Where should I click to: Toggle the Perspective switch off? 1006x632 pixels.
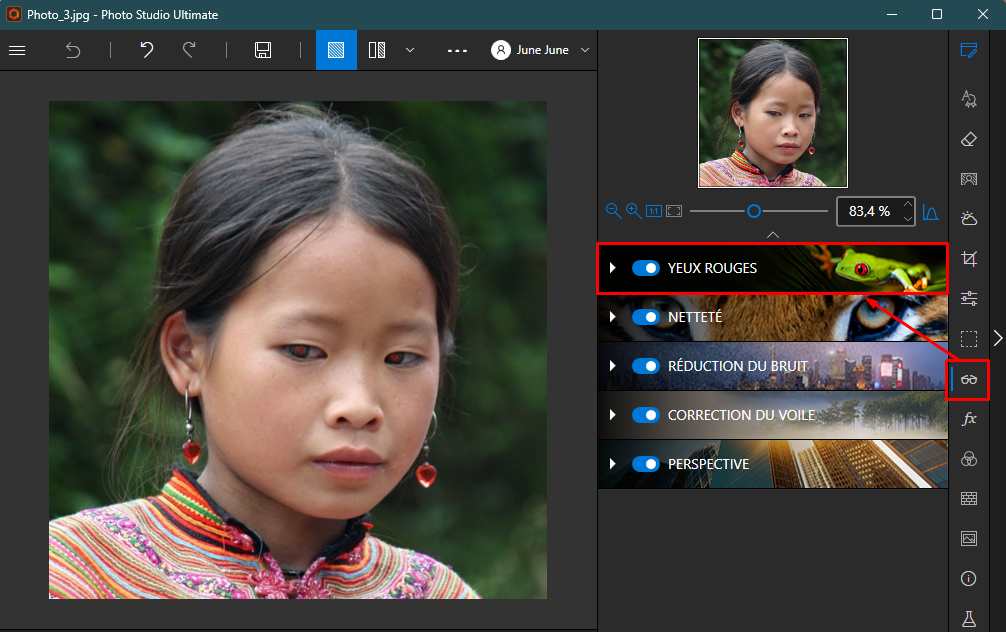tap(646, 464)
